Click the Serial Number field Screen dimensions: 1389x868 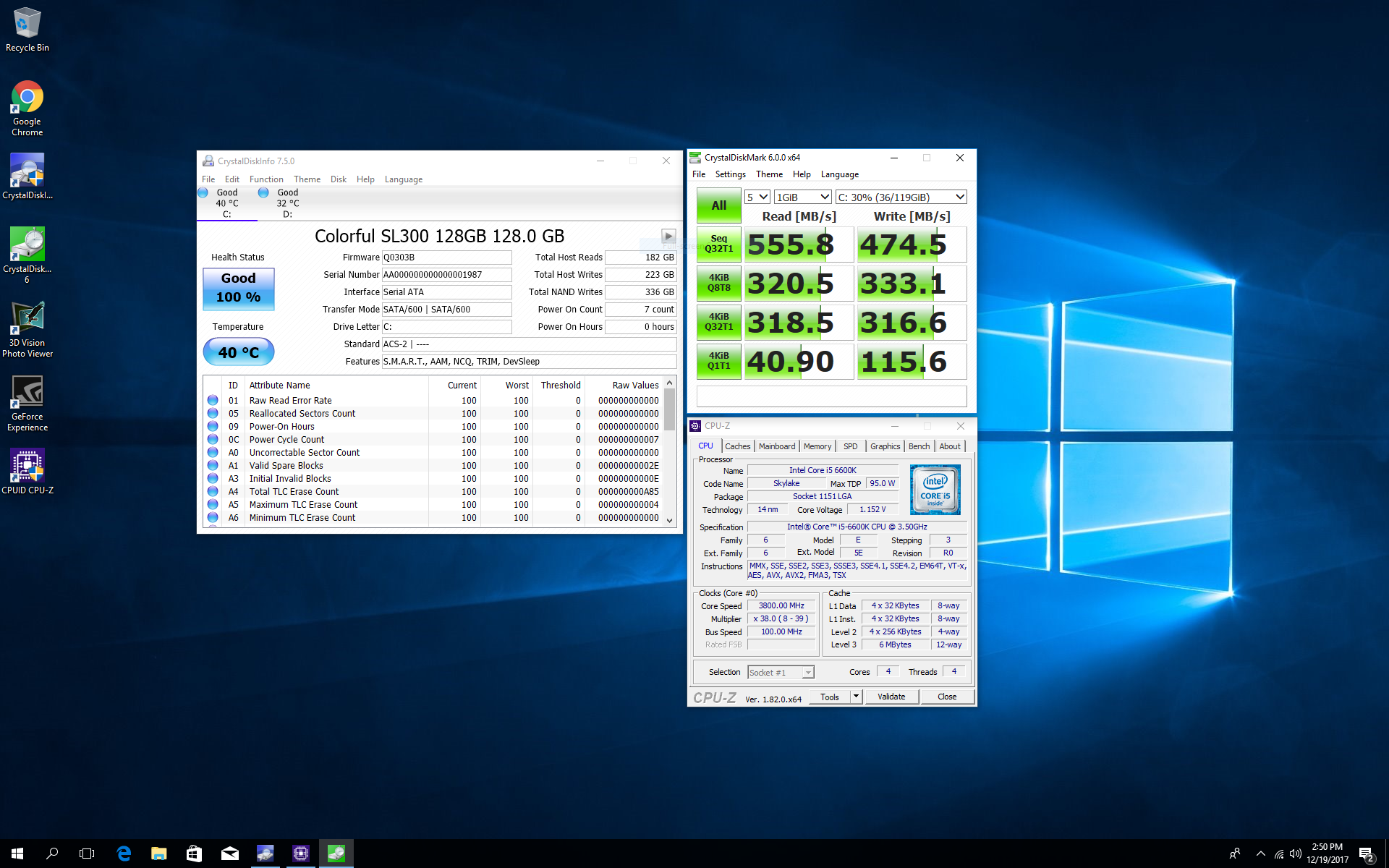point(446,275)
